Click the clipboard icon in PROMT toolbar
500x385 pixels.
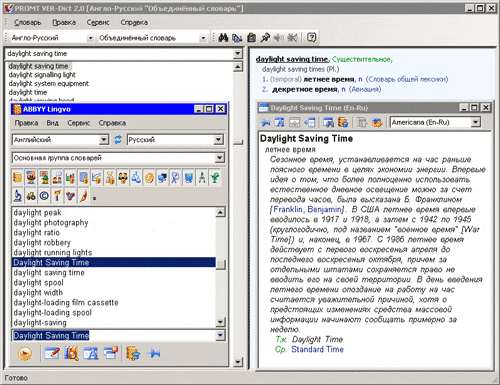(252, 37)
